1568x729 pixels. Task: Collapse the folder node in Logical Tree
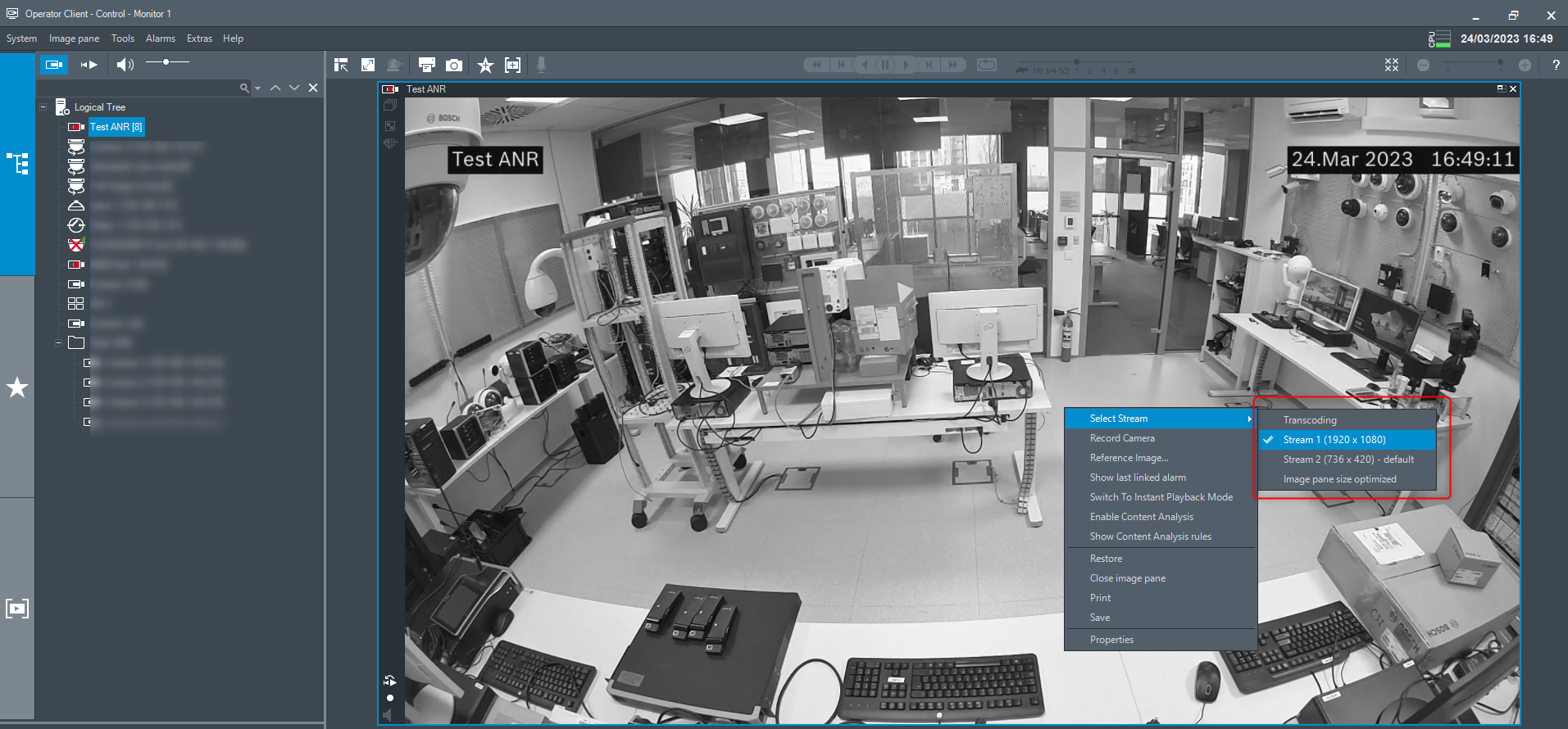tap(58, 343)
